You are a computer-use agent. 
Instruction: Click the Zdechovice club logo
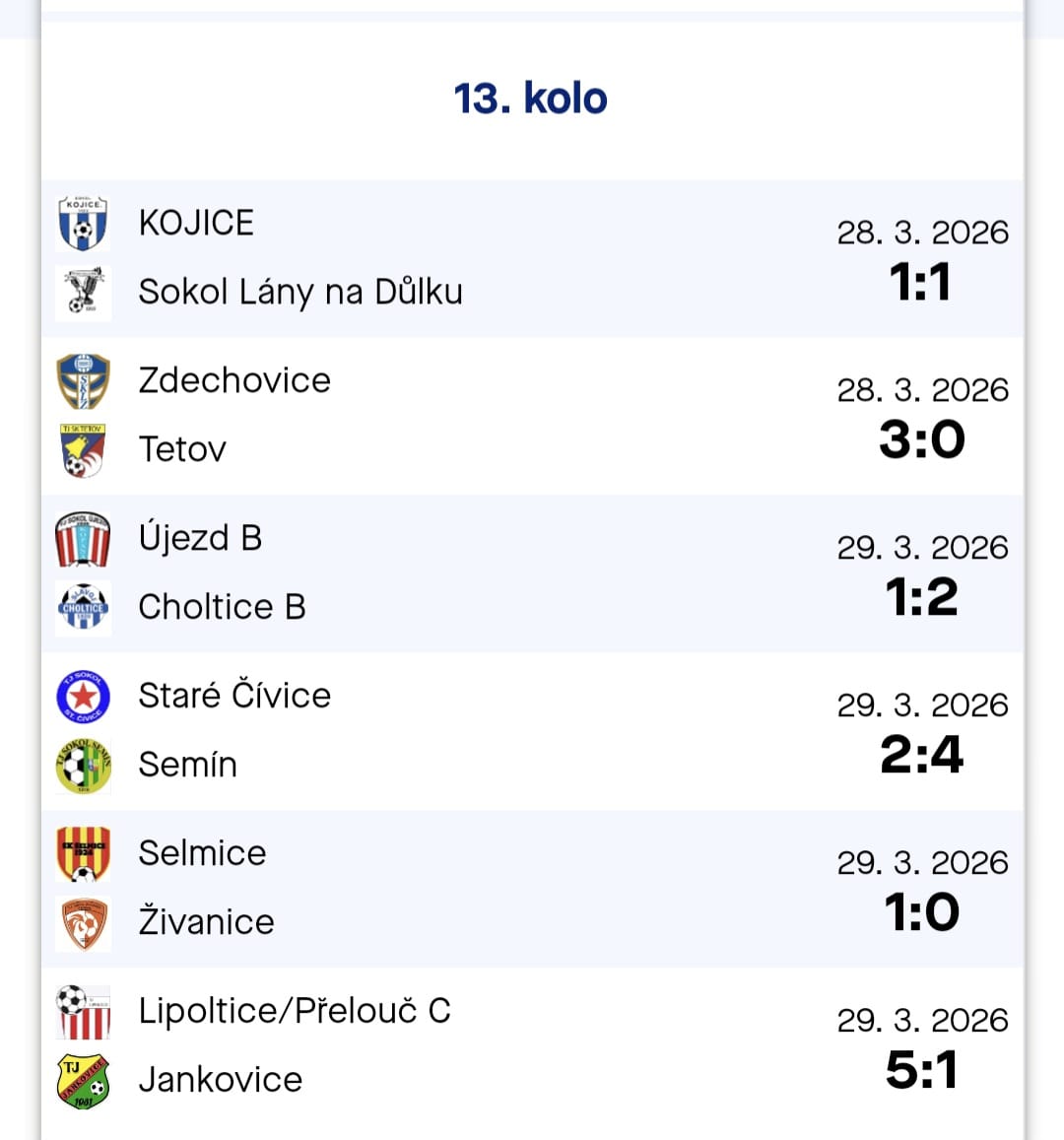click(83, 380)
